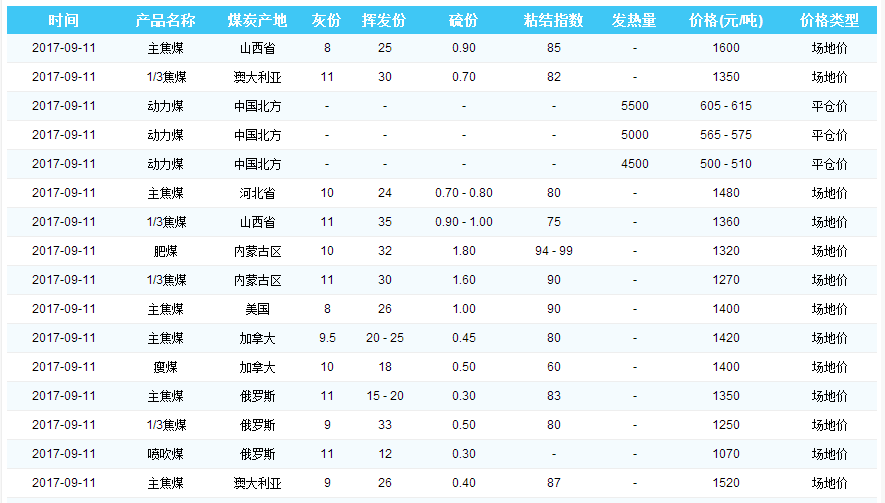Click the 瘦煤 product name cell
This screenshot has height=503, width=885.
pos(165,367)
